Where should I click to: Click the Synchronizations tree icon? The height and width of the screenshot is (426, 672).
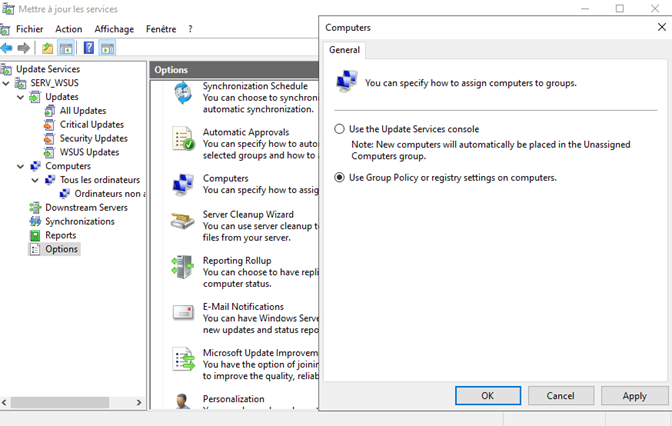pyautogui.click(x=35, y=221)
